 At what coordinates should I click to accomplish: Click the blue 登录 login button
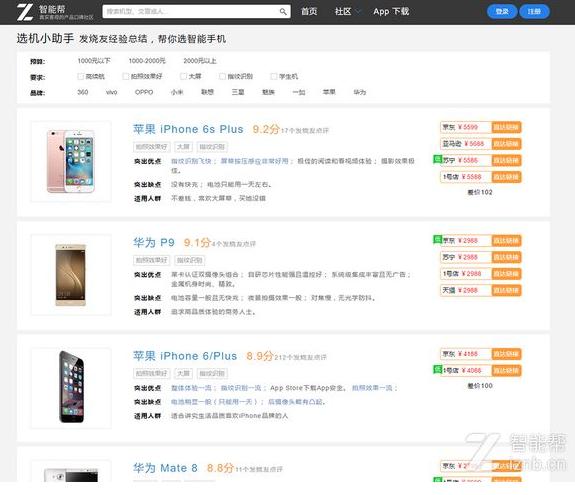click(502, 12)
